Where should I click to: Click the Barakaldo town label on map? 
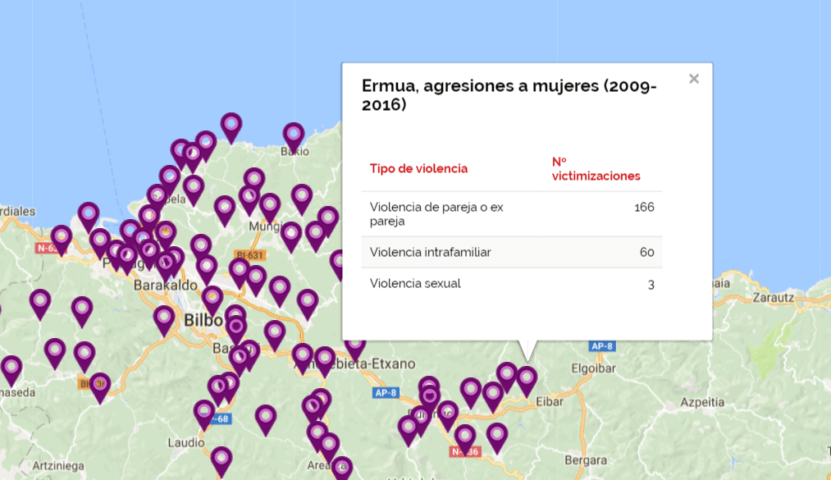(x=162, y=285)
